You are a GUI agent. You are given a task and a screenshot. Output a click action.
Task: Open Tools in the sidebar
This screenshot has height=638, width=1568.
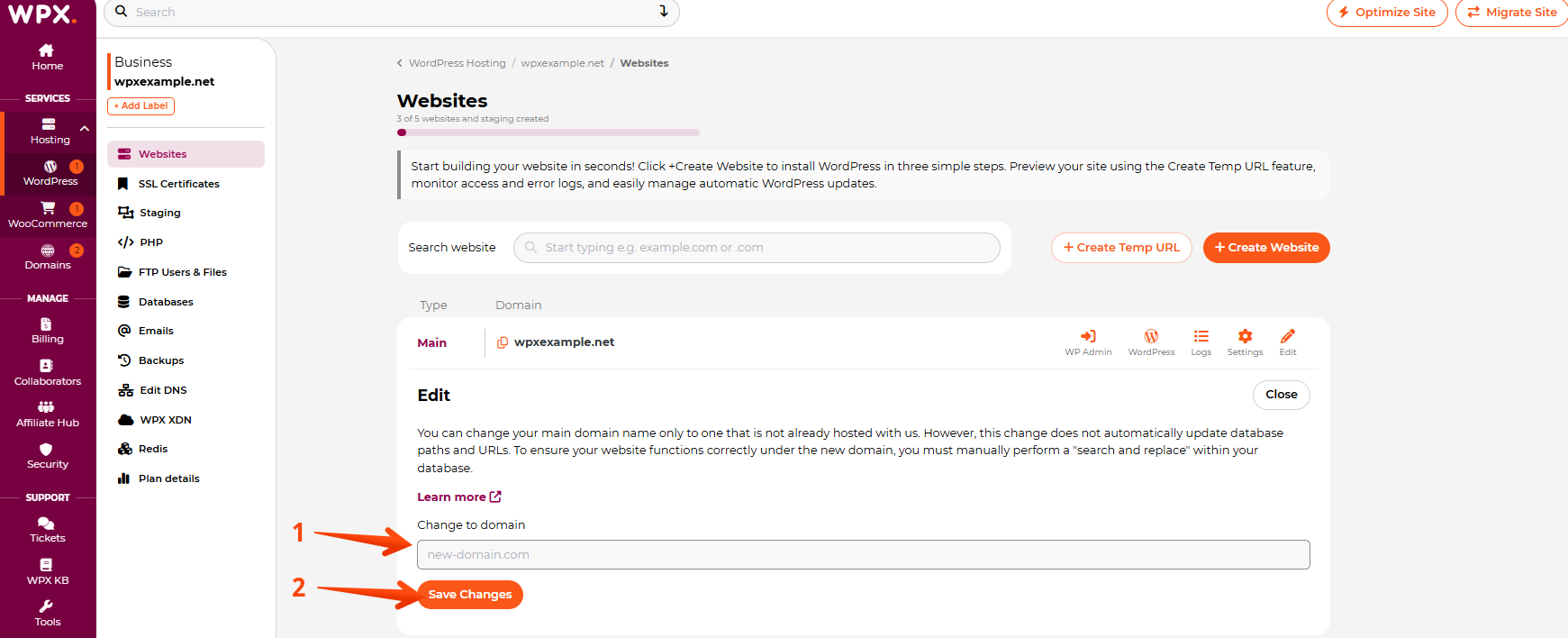click(x=48, y=614)
